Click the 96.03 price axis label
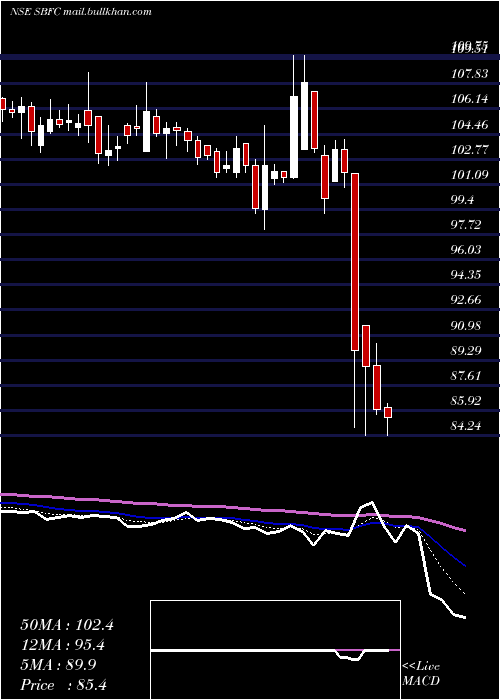 (x=467, y=250)
